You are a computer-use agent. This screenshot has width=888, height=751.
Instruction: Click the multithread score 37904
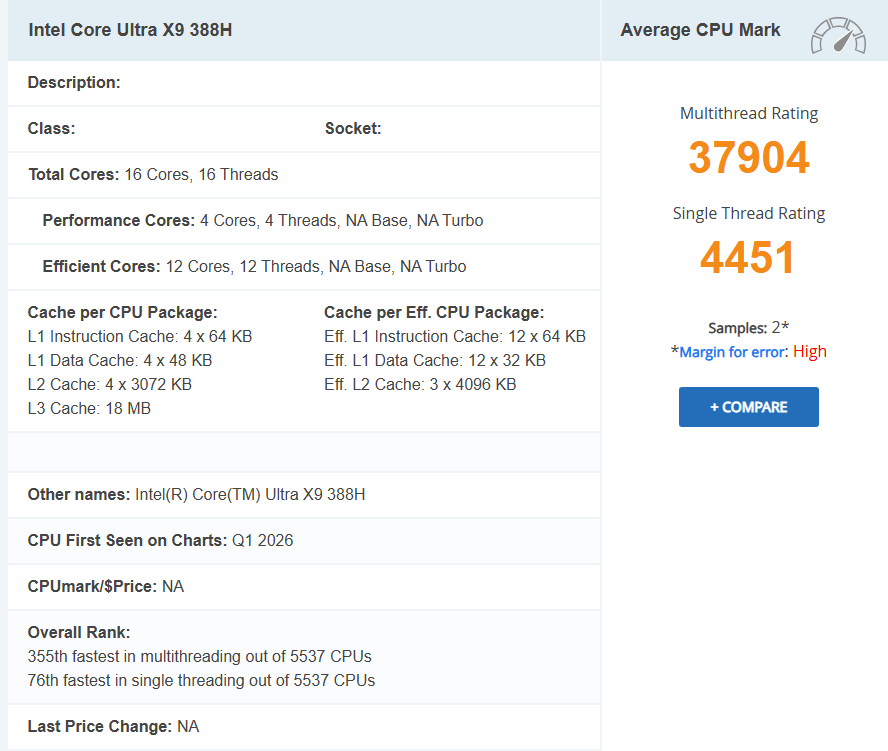748,158
